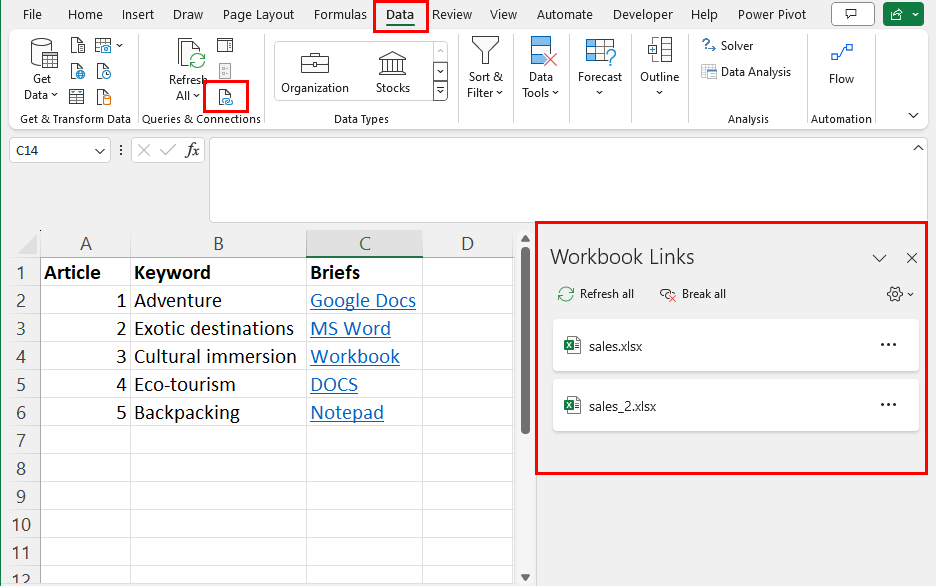Screen dimensions: 936x586
Task: Show the Queries & Connections pane icon
Action: click(x=225, y=45)
